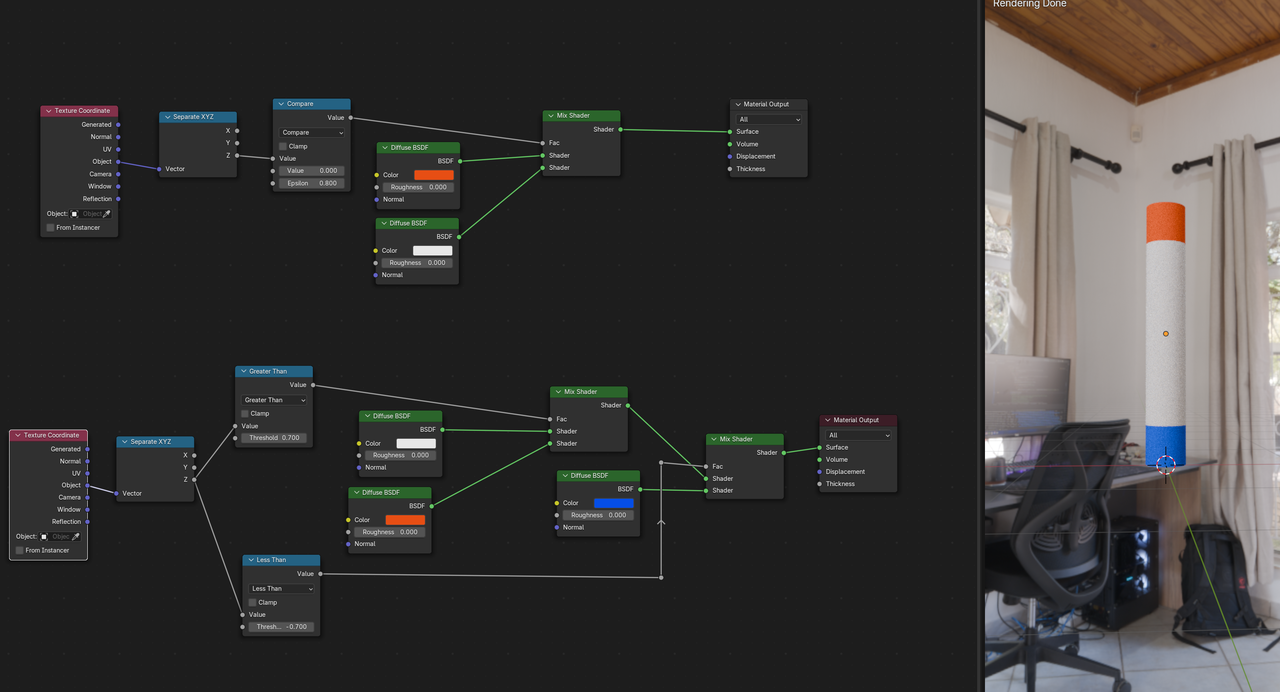Open the blue Diffuse BSDF color swatch
1280x692 pixels.
pyautogui.click(x=613, y=503)
